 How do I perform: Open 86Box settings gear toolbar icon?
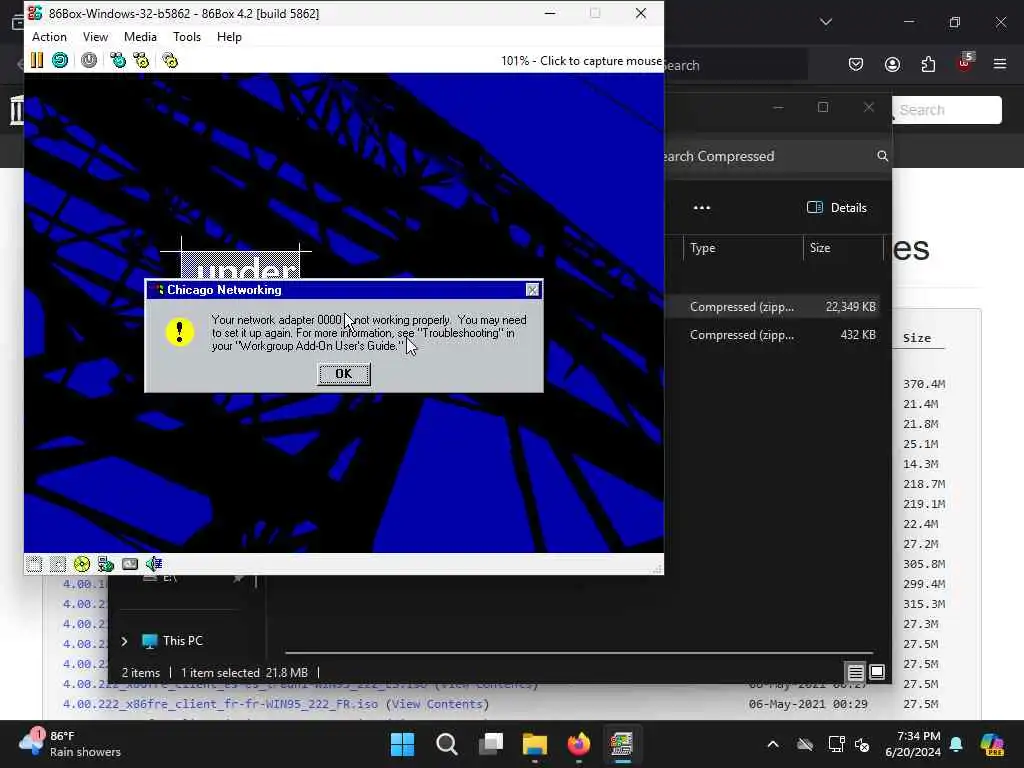click(170, 61)
